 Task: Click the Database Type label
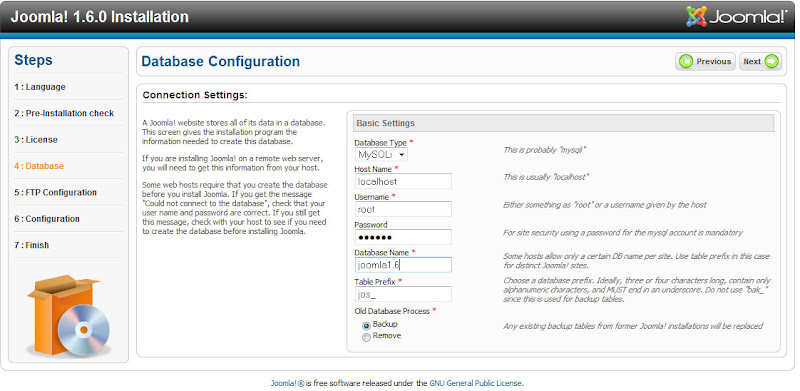(x=384, y=142)
